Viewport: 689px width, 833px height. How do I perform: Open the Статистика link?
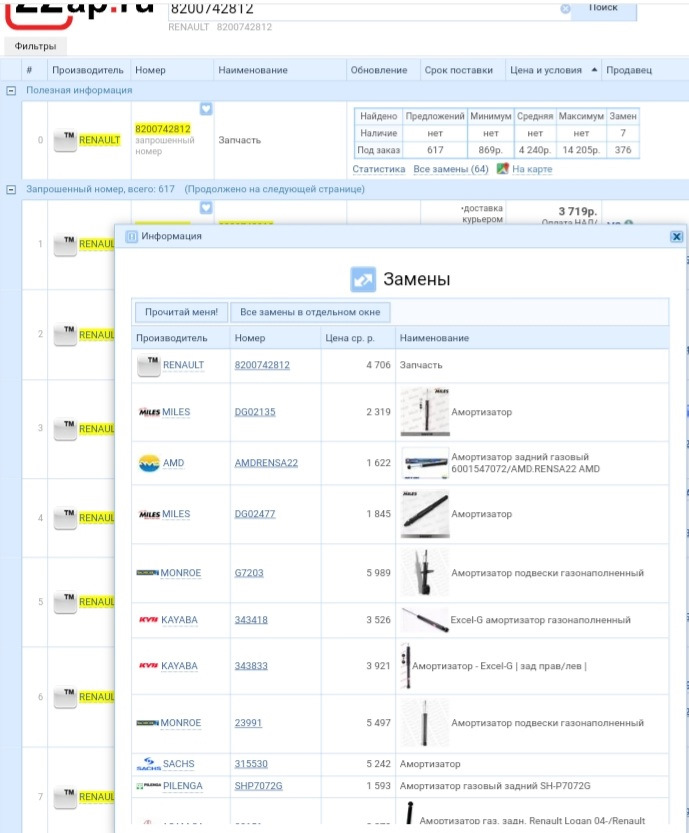tap(379, 169)
